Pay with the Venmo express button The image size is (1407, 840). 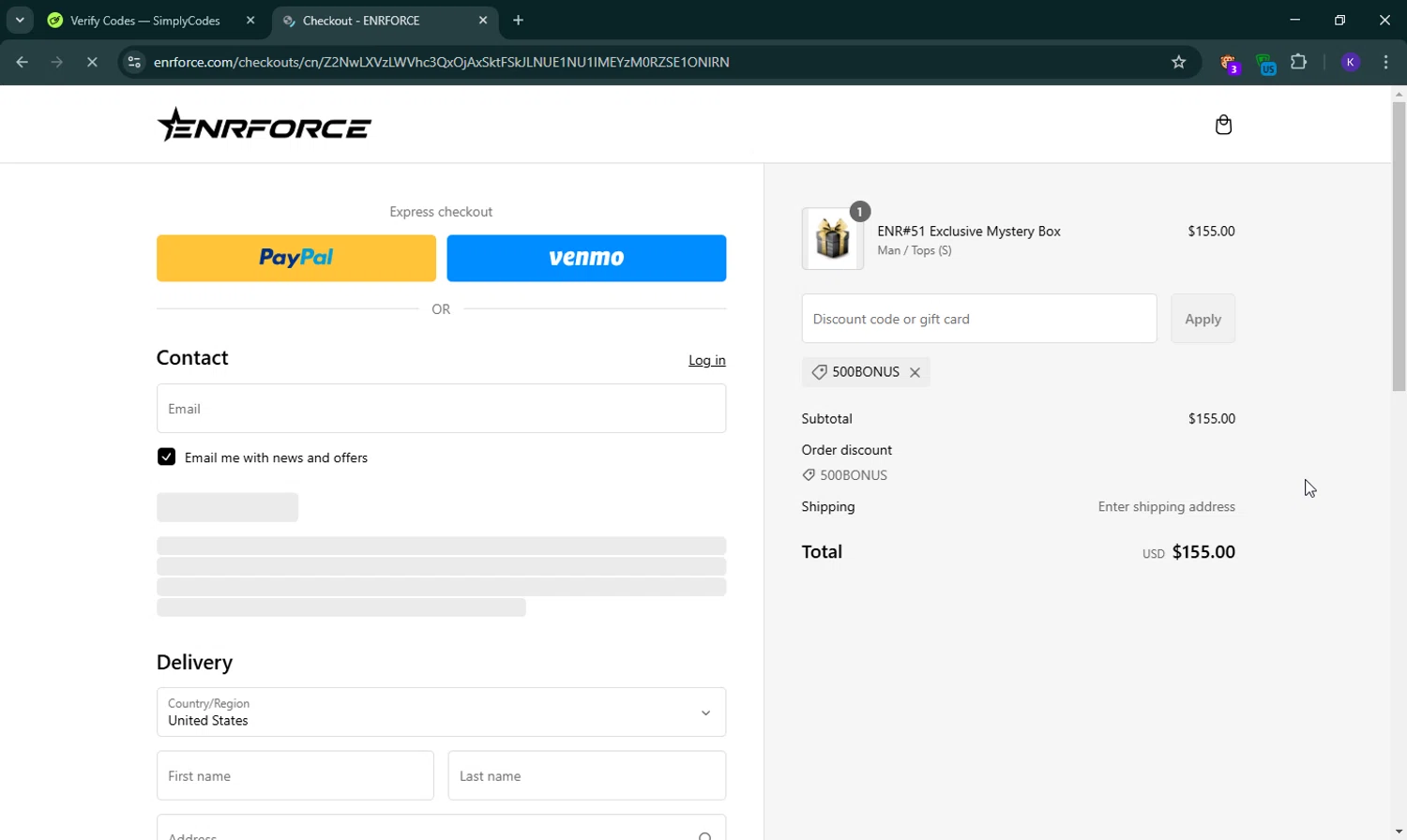[x=586, y=258]
